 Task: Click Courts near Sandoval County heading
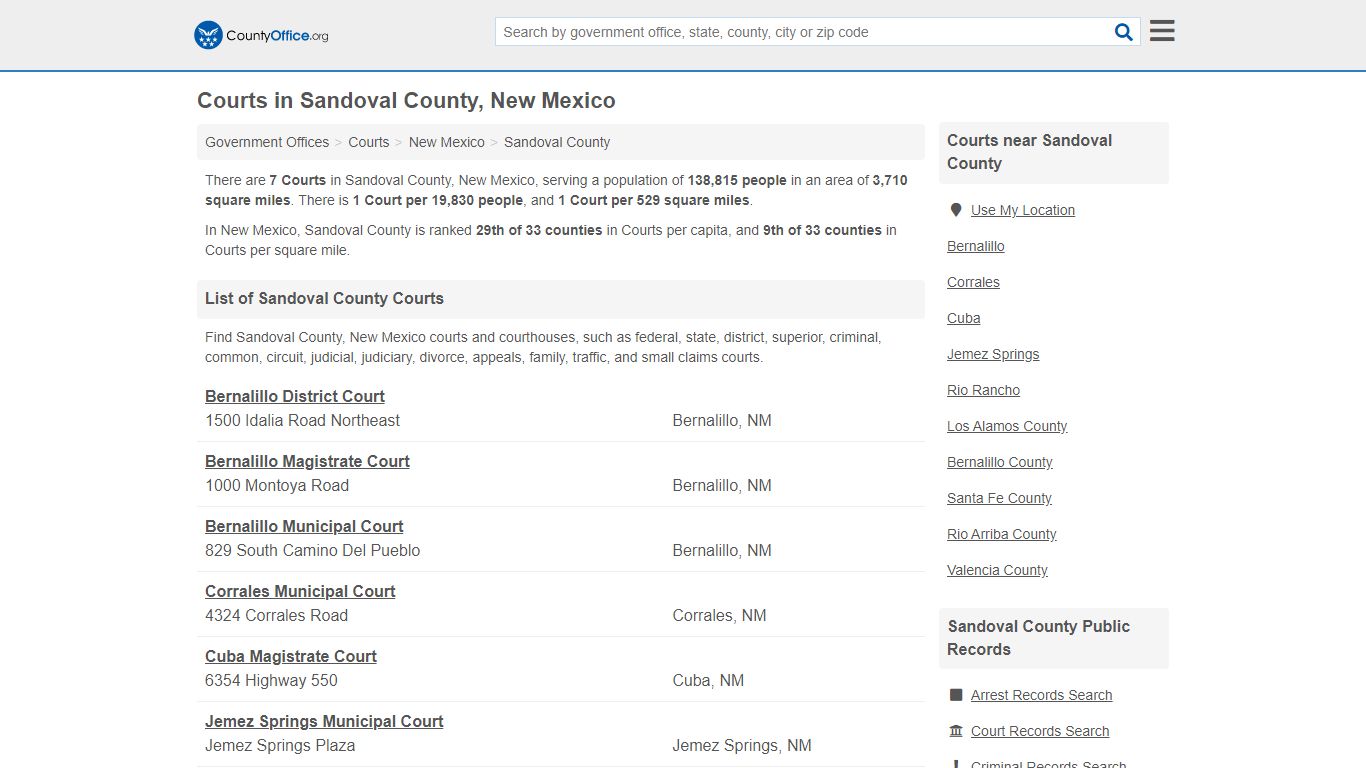(1030, 152)
